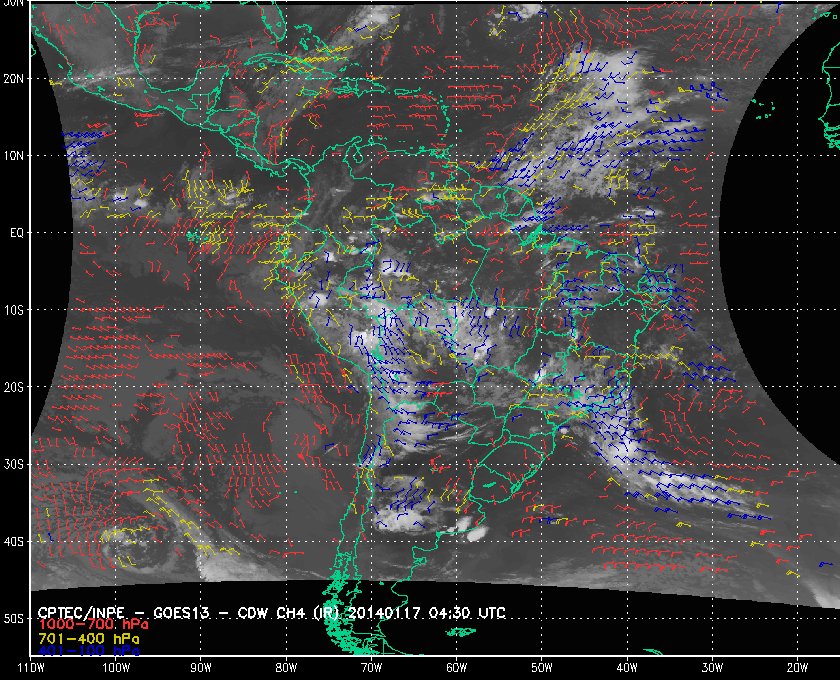This screenshot has width=840, height=680.
Task: Click the CPTEC/INPE source text
Action: pyautogui.click(x=81, y=613)
